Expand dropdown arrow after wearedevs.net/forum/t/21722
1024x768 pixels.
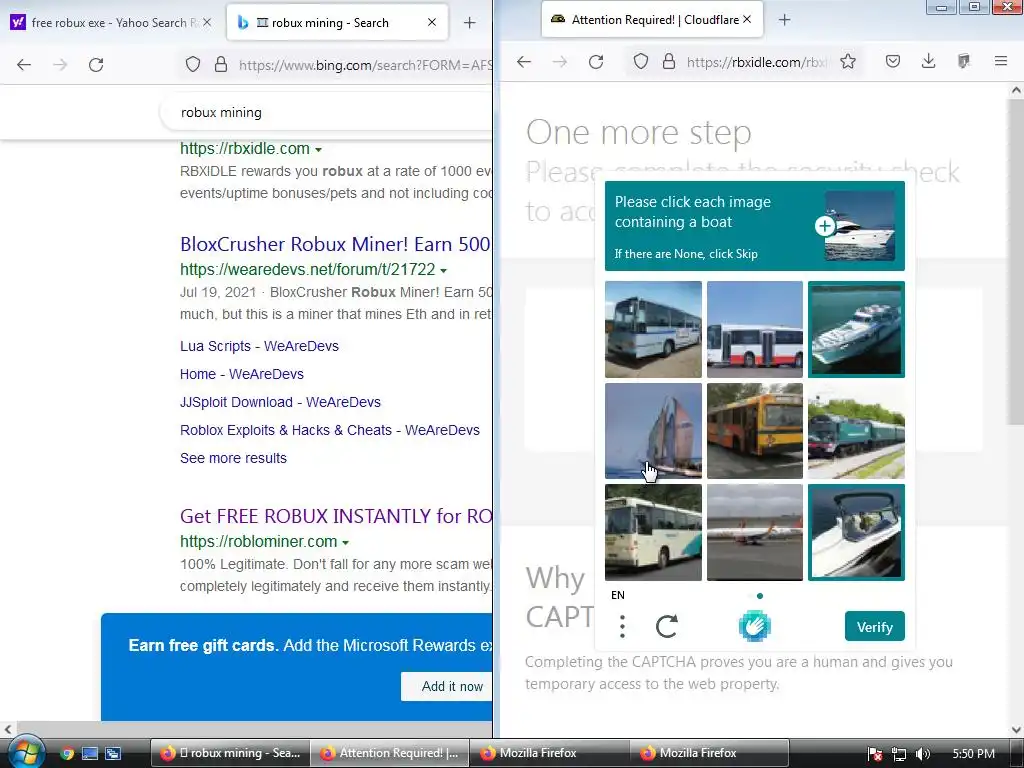[x=443, y=270]
